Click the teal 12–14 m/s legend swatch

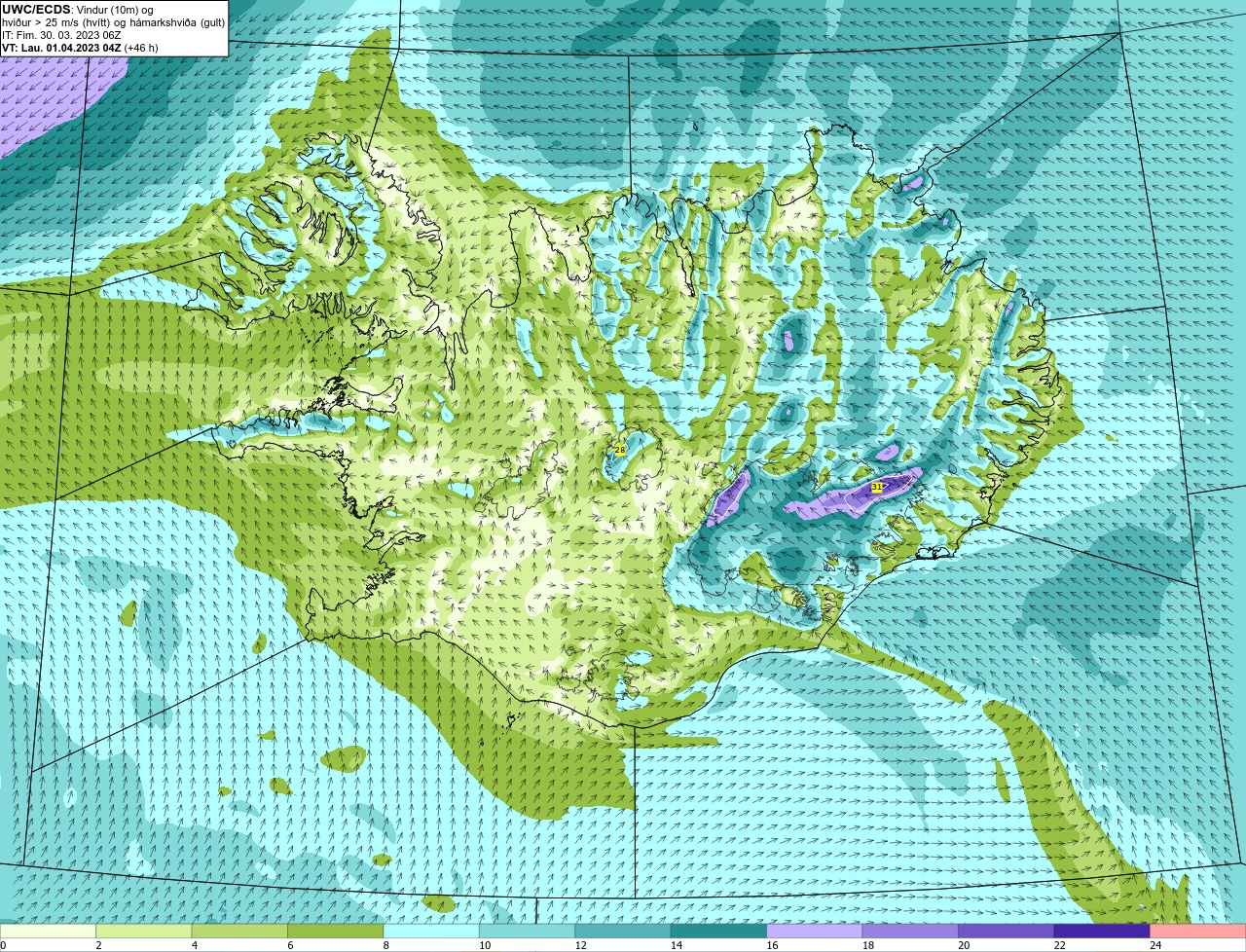tap(624, 931)
